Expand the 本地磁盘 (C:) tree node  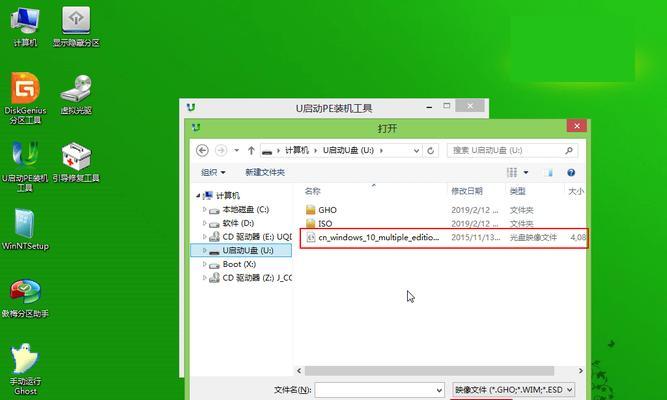tap(204, 209)
